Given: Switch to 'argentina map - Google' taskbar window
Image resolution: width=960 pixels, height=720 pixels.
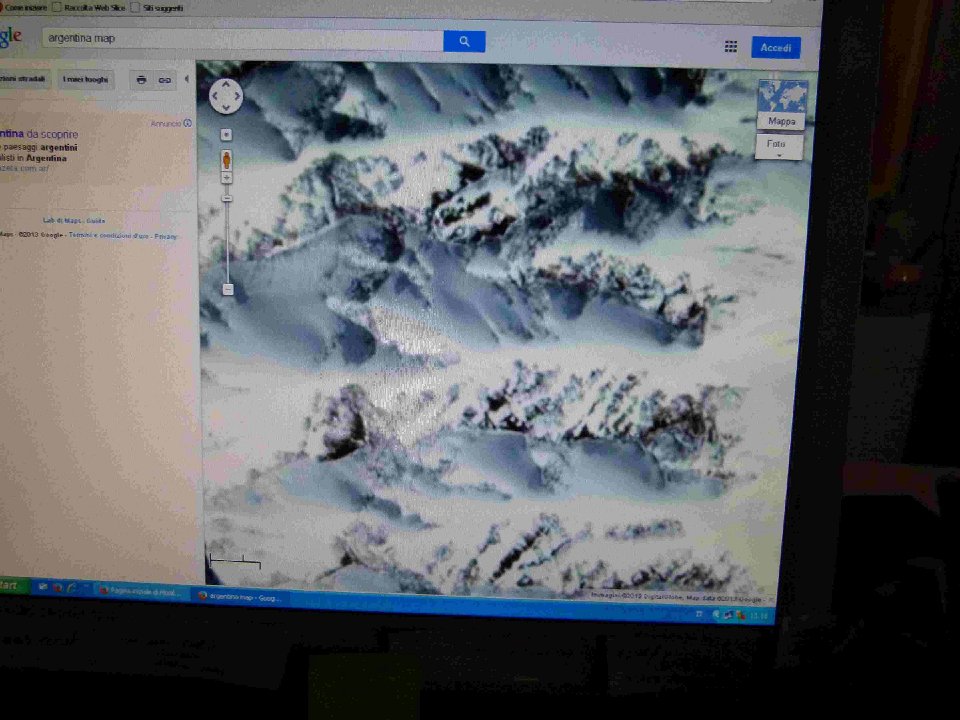Looking at the screenshot, I should (x=240, y=596).
